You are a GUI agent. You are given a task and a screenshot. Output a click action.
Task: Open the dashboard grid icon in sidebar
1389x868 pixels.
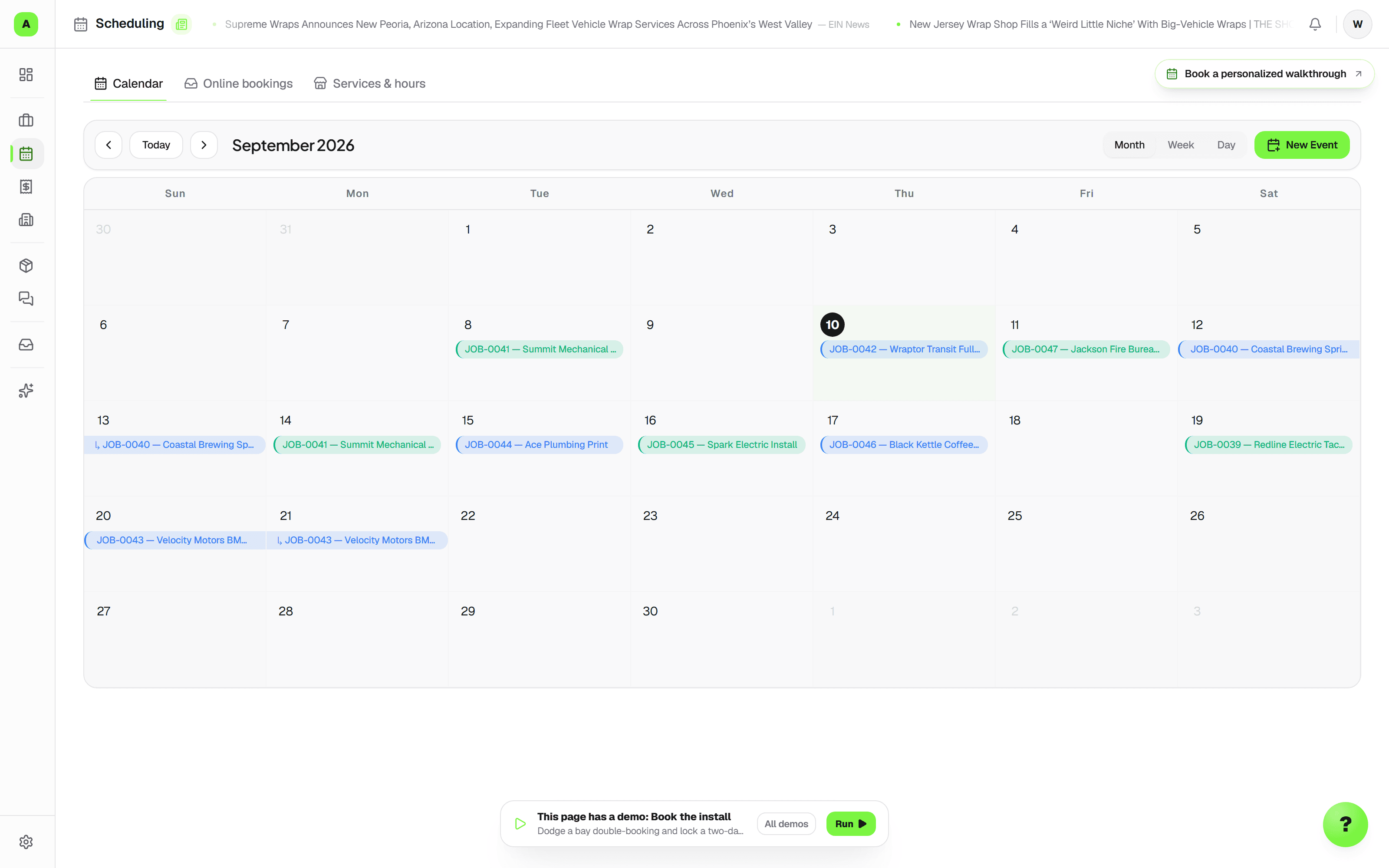pos(26,75)
